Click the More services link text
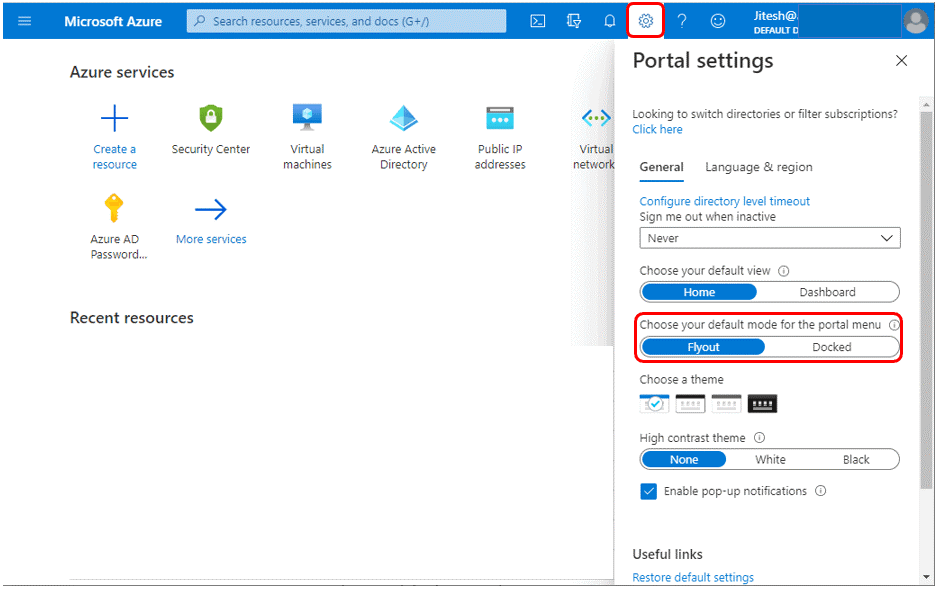This screenshot has width=939, height=589. [x=211, y=239]
